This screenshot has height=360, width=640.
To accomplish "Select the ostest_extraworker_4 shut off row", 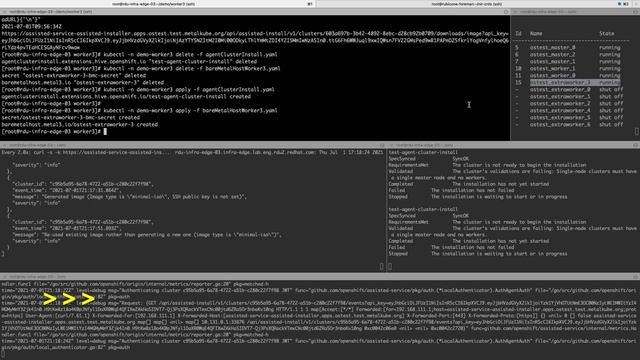I will point(569,110).
